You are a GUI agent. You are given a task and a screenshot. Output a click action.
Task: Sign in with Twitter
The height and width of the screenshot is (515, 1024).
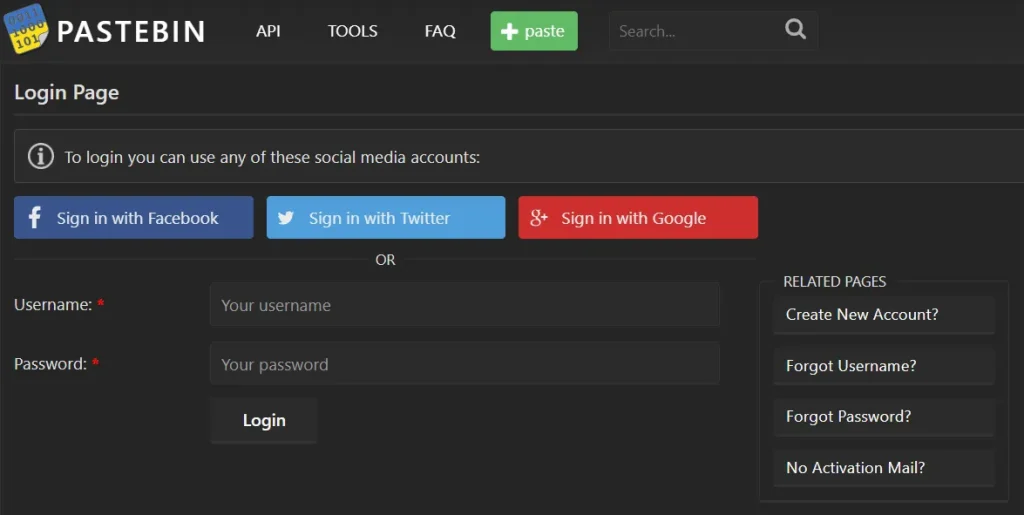tap(386, 217)
